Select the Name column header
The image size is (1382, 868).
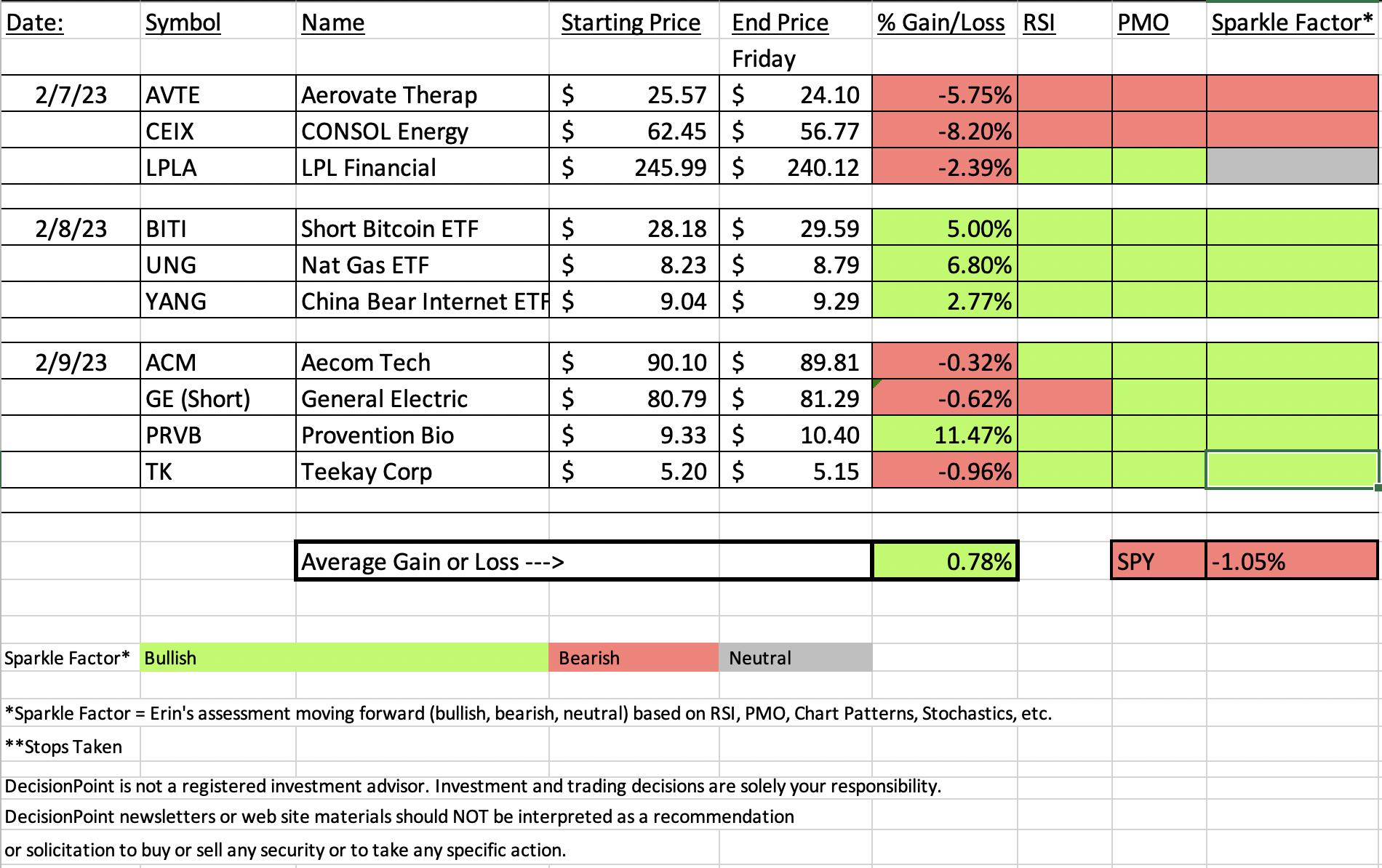click(422, 21)
